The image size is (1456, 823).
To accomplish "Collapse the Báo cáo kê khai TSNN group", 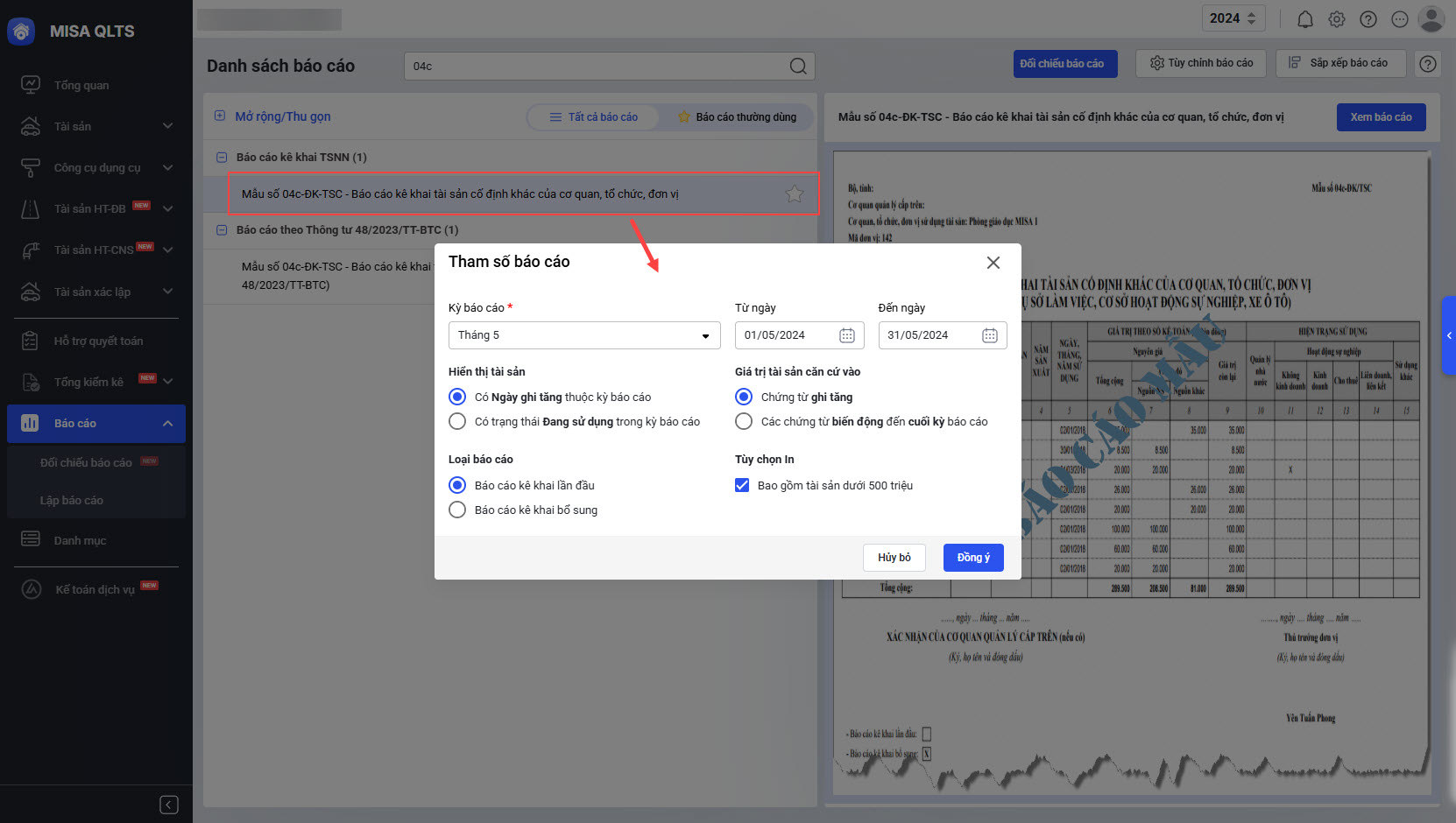I will pos(222,158).
